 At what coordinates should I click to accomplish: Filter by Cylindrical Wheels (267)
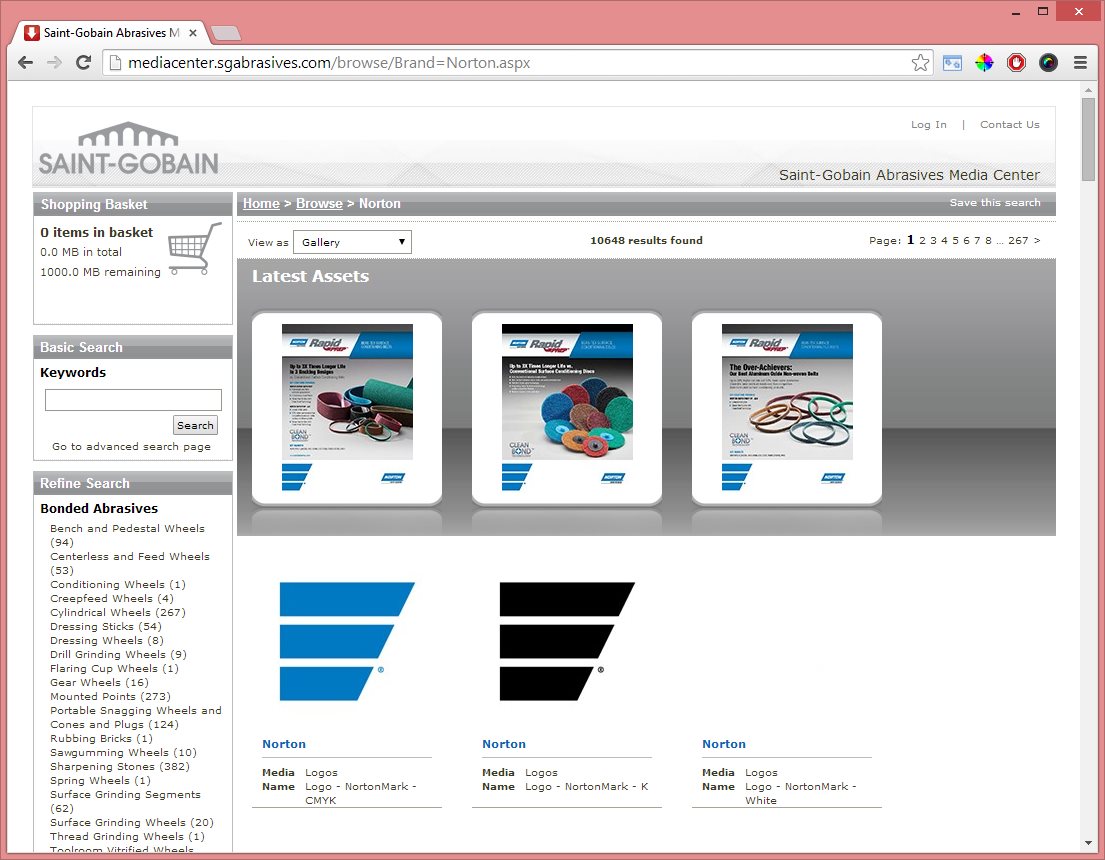point(118,613)
